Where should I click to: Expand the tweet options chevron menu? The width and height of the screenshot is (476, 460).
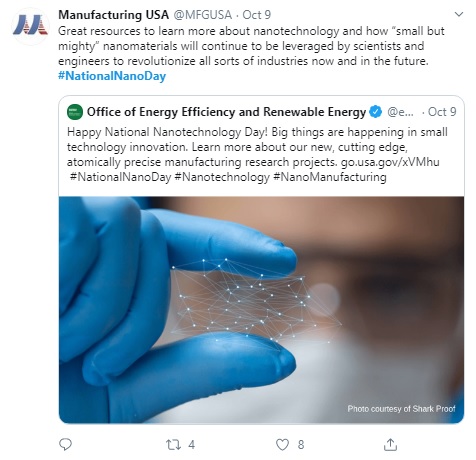point(459,14)
